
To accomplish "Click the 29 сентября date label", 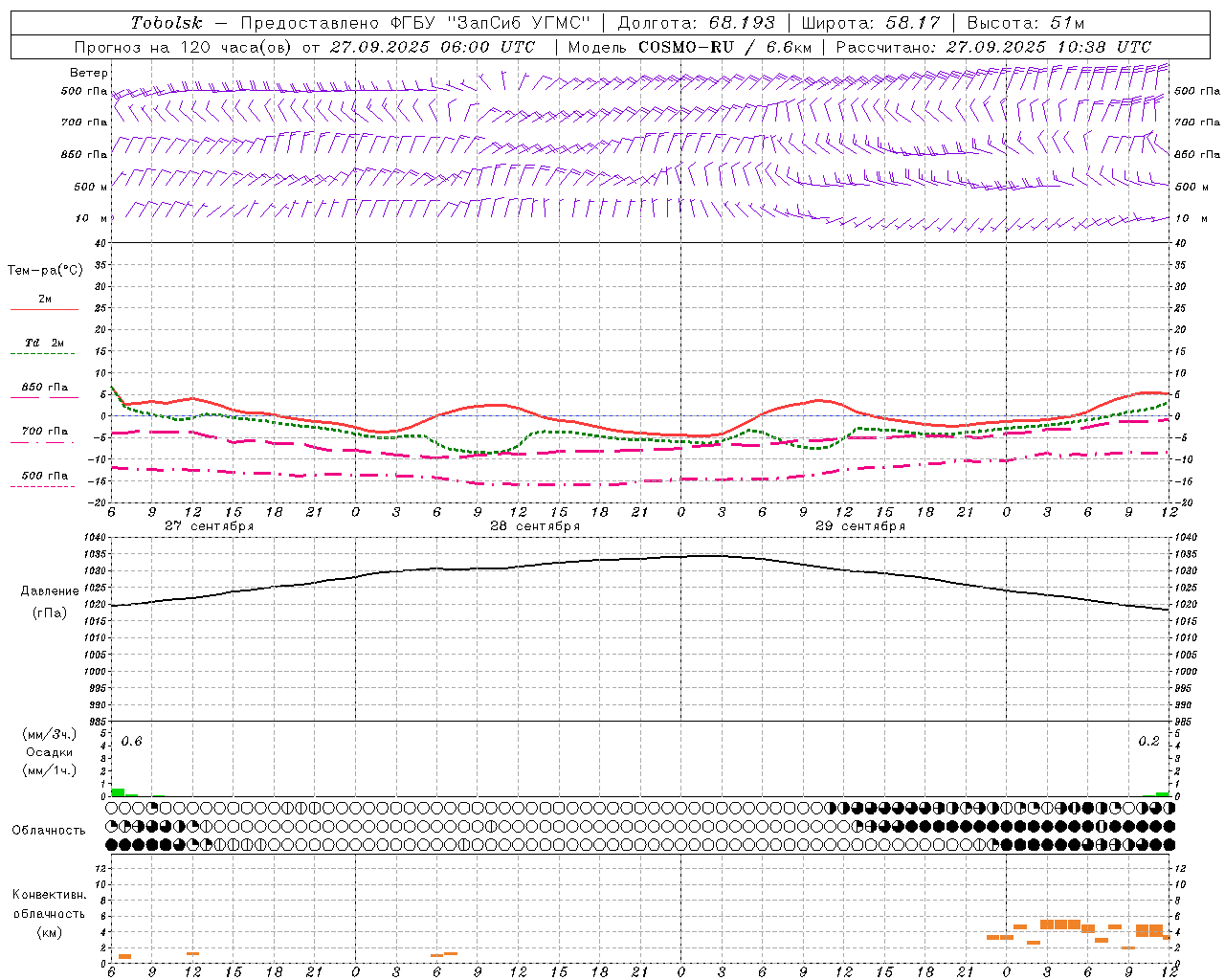I will (x=860, y=526).
